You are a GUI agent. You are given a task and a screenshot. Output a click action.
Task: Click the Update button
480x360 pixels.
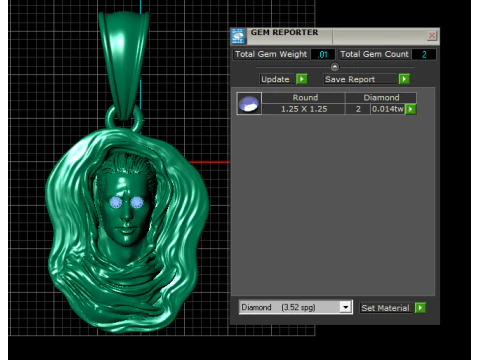pos(277,79)
